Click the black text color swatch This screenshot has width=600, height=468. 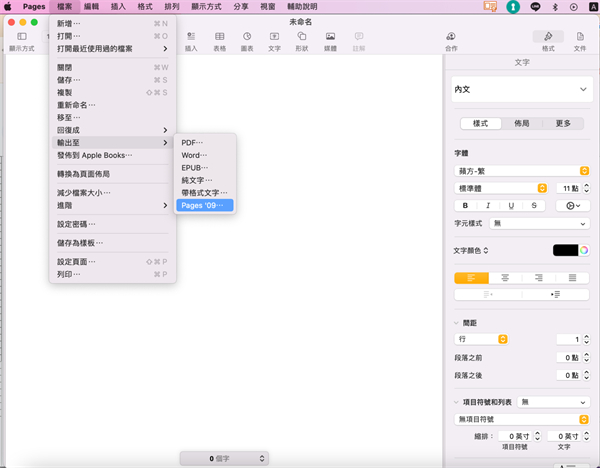click(x=566, y=249)
